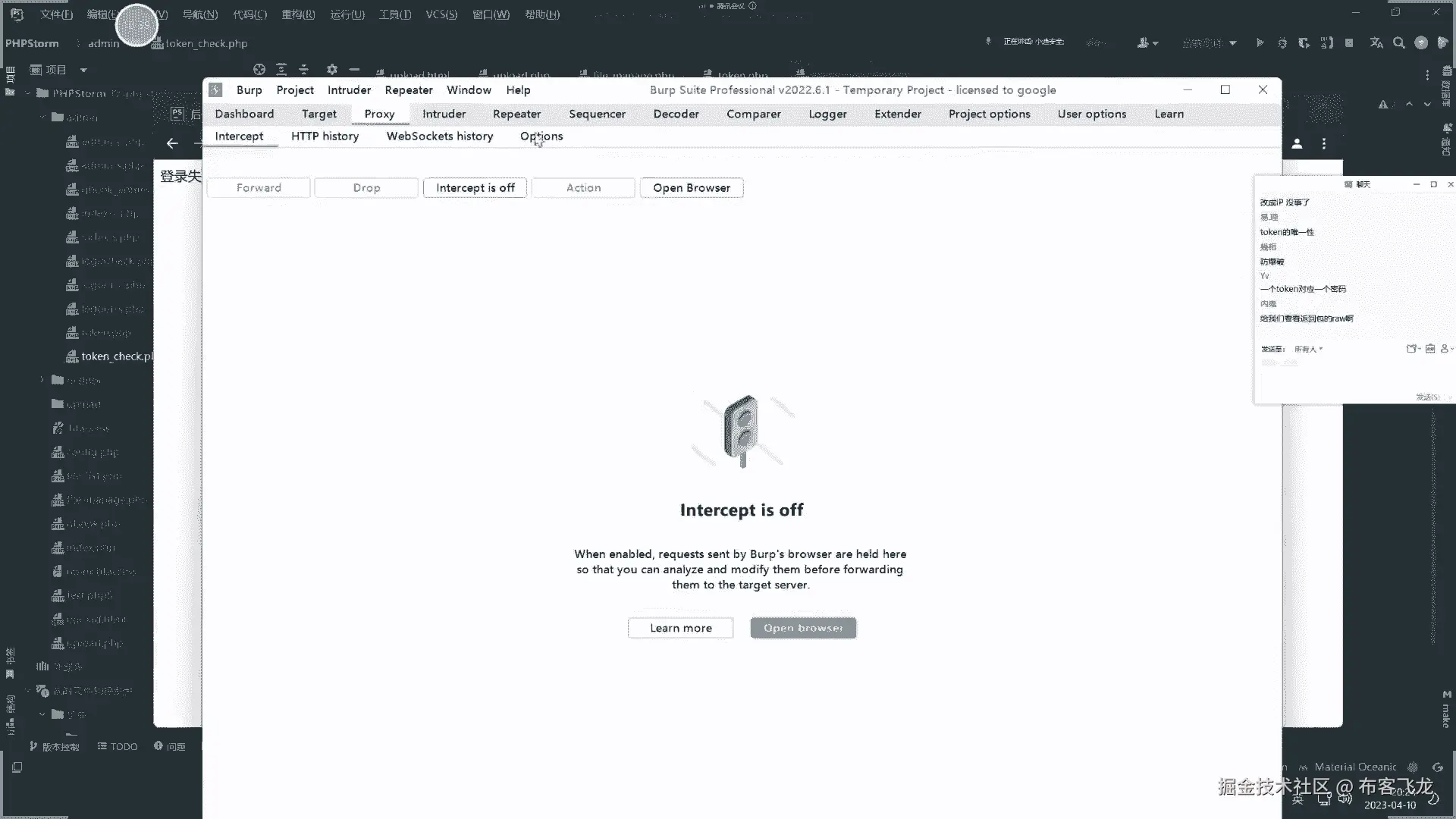Open the project panel settings gear
Viewport: 1456px width, 819px height.
(x=331, y=69)
